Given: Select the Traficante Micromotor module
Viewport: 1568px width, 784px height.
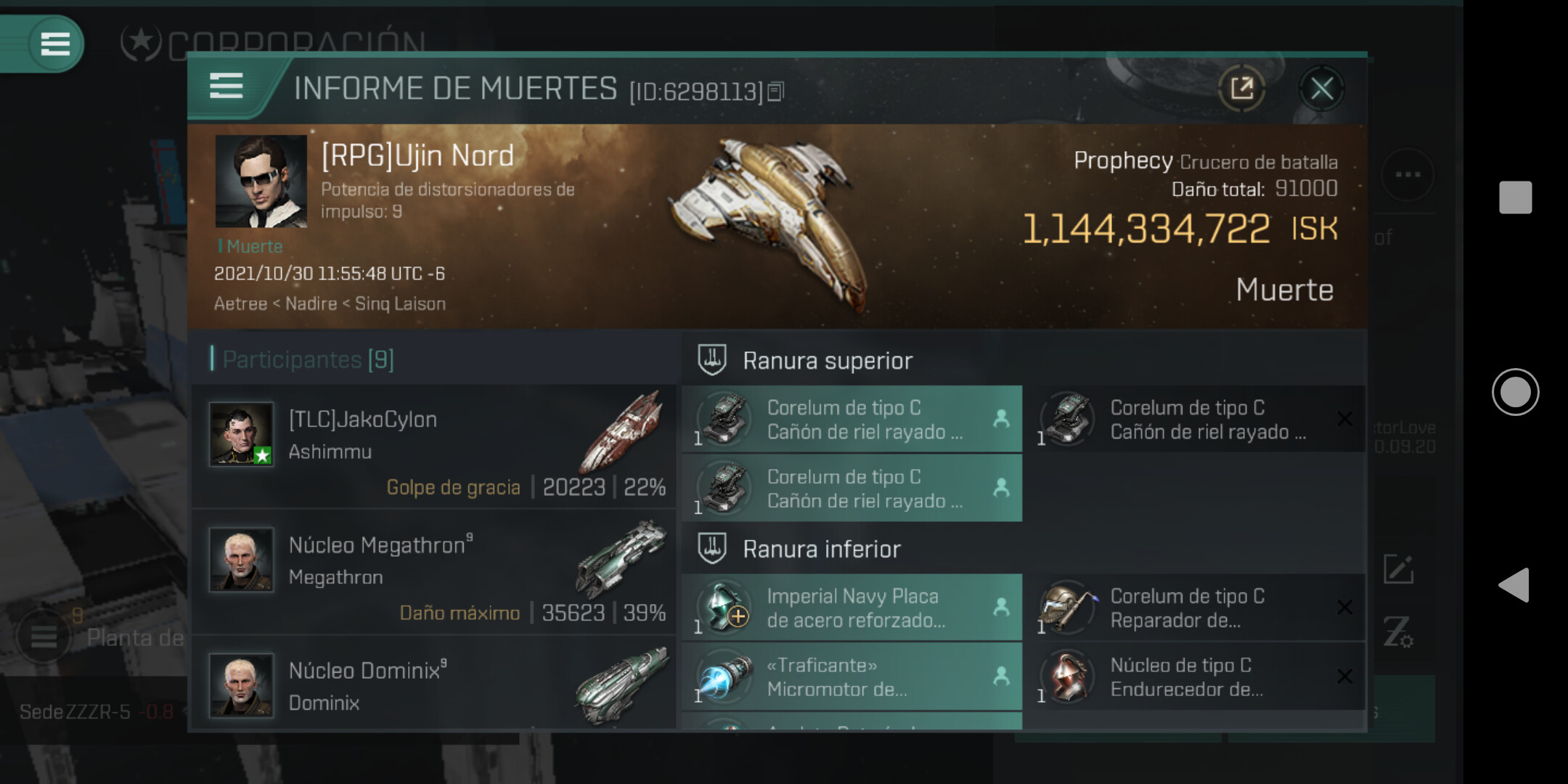Looking at the screenshot, I should [x=852, y=677].
